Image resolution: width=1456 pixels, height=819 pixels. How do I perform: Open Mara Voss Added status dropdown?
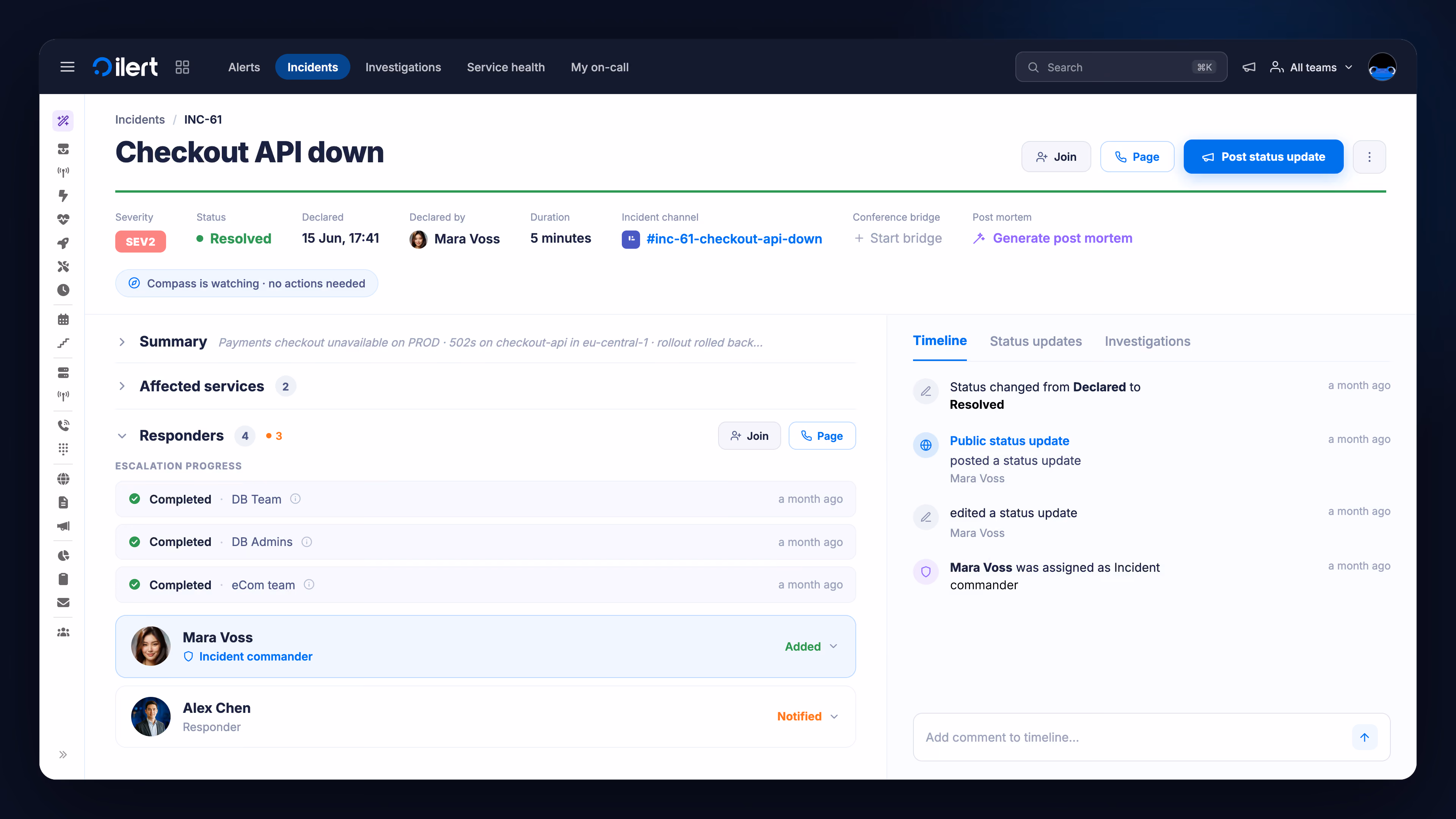(811, 646)
